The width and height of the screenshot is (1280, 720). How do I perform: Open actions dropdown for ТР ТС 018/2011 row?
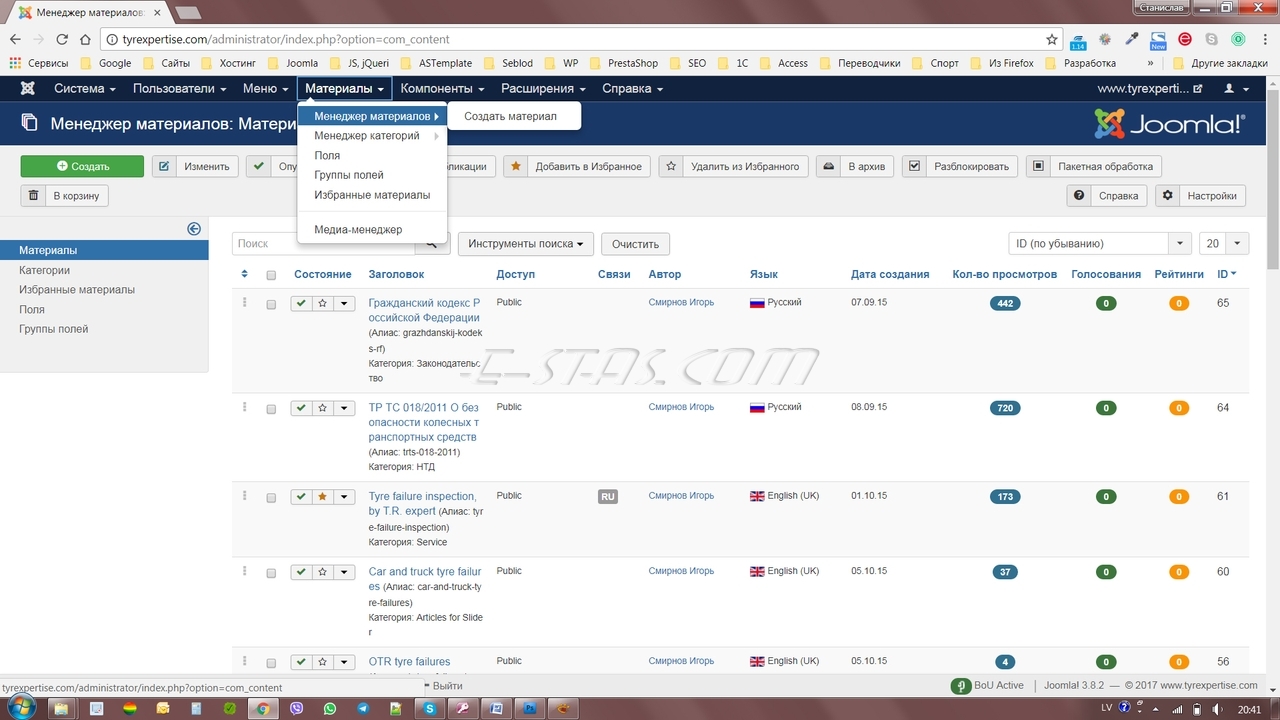[344, 408]
